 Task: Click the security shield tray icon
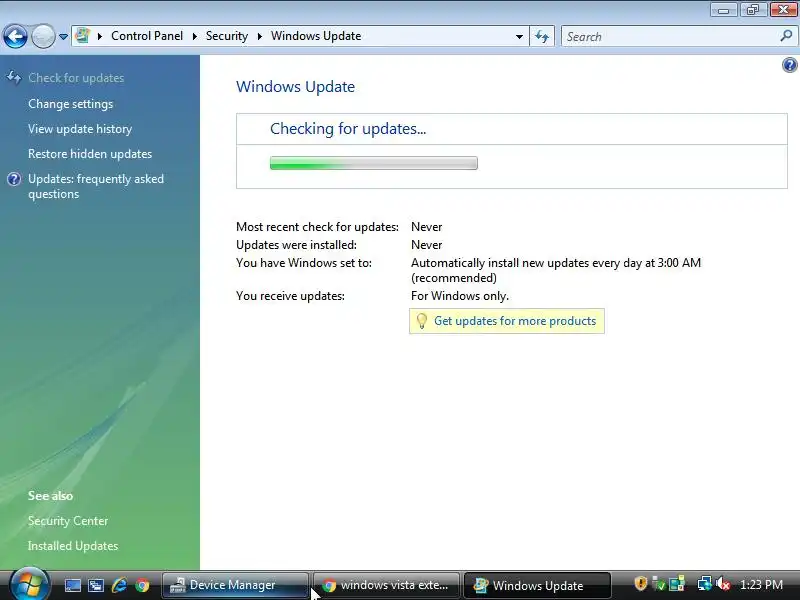pos(640,584)
